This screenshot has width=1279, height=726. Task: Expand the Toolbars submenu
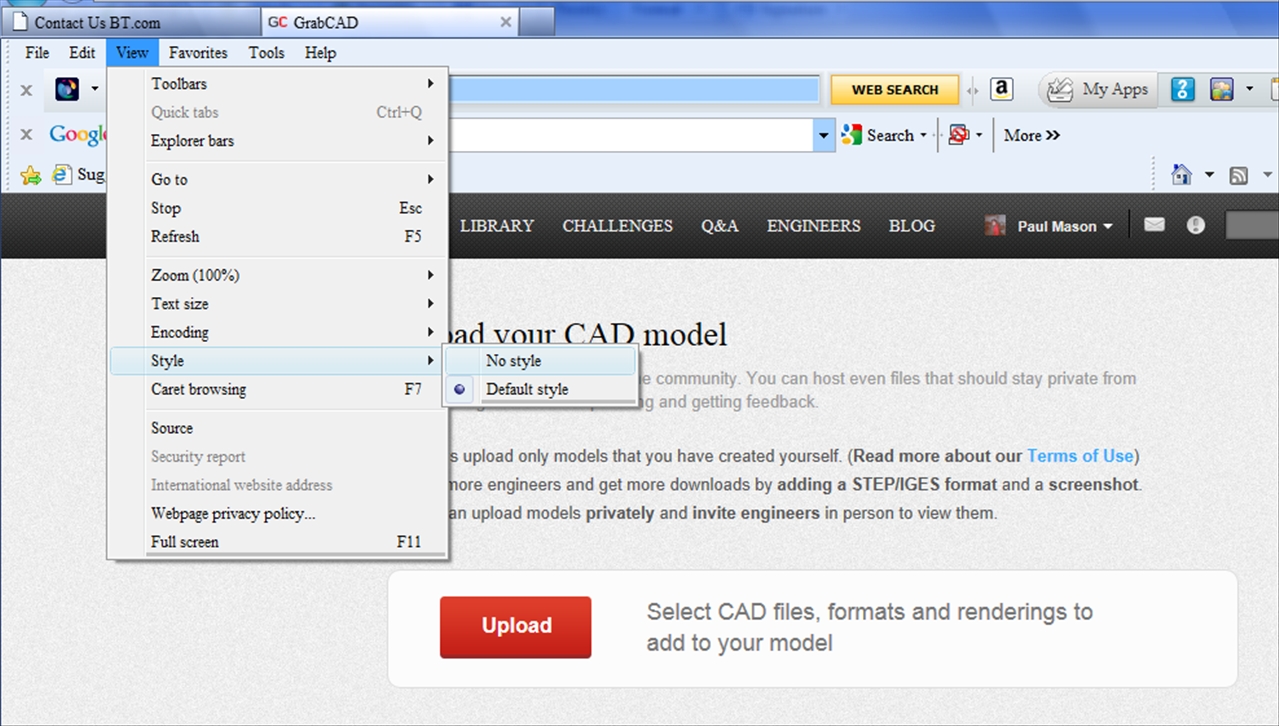click(278, 84)
